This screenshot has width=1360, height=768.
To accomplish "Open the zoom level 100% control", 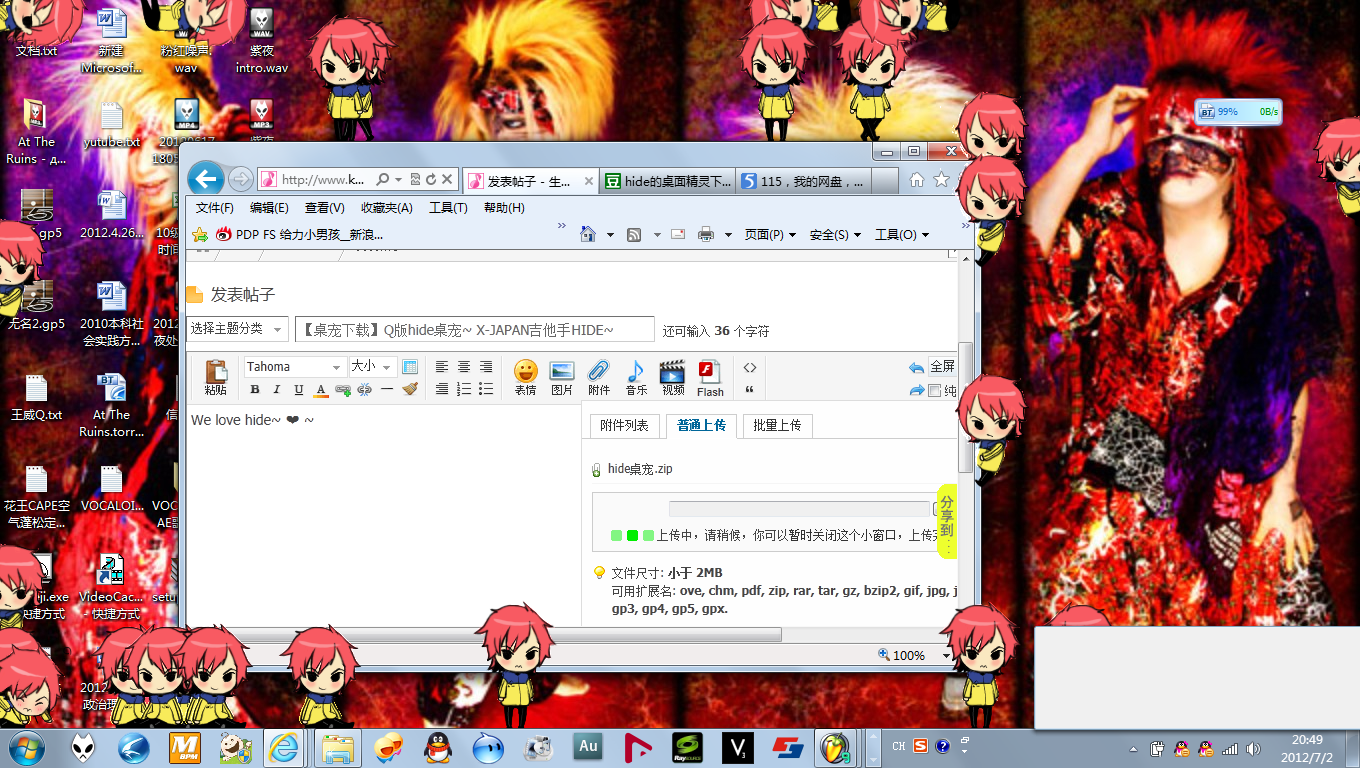I will (914, 655).
